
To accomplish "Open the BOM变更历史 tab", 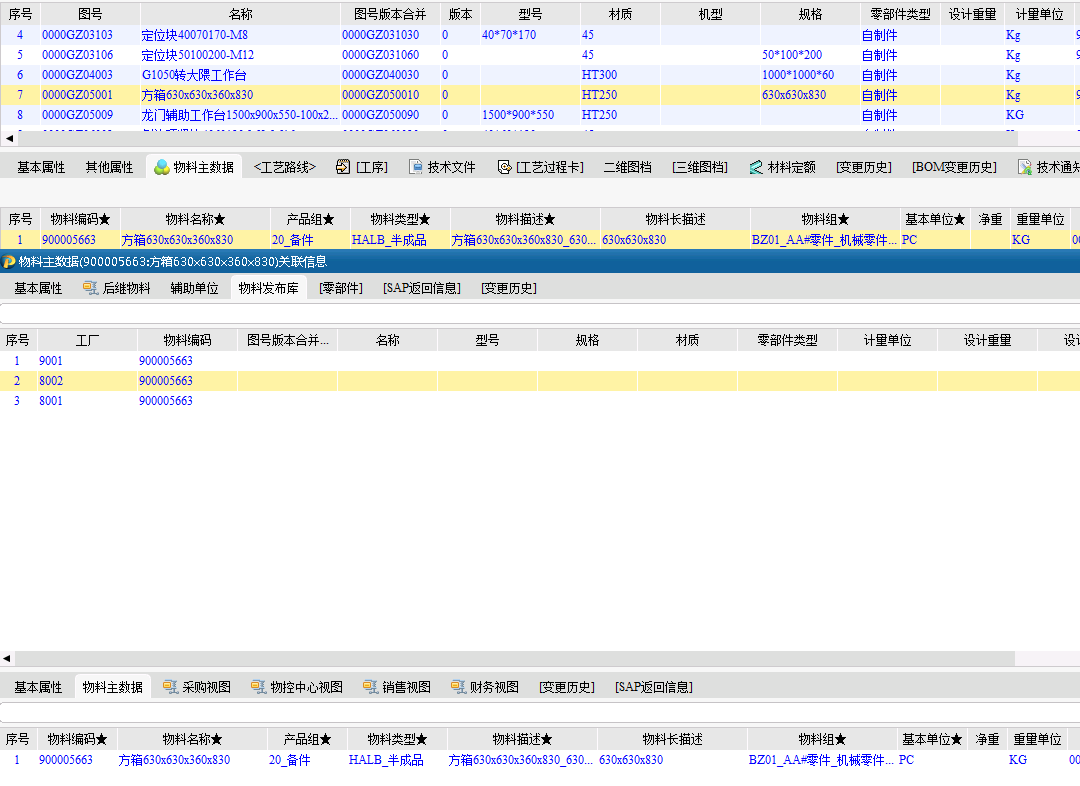I will pyautogui.click(x=953, y=167).
